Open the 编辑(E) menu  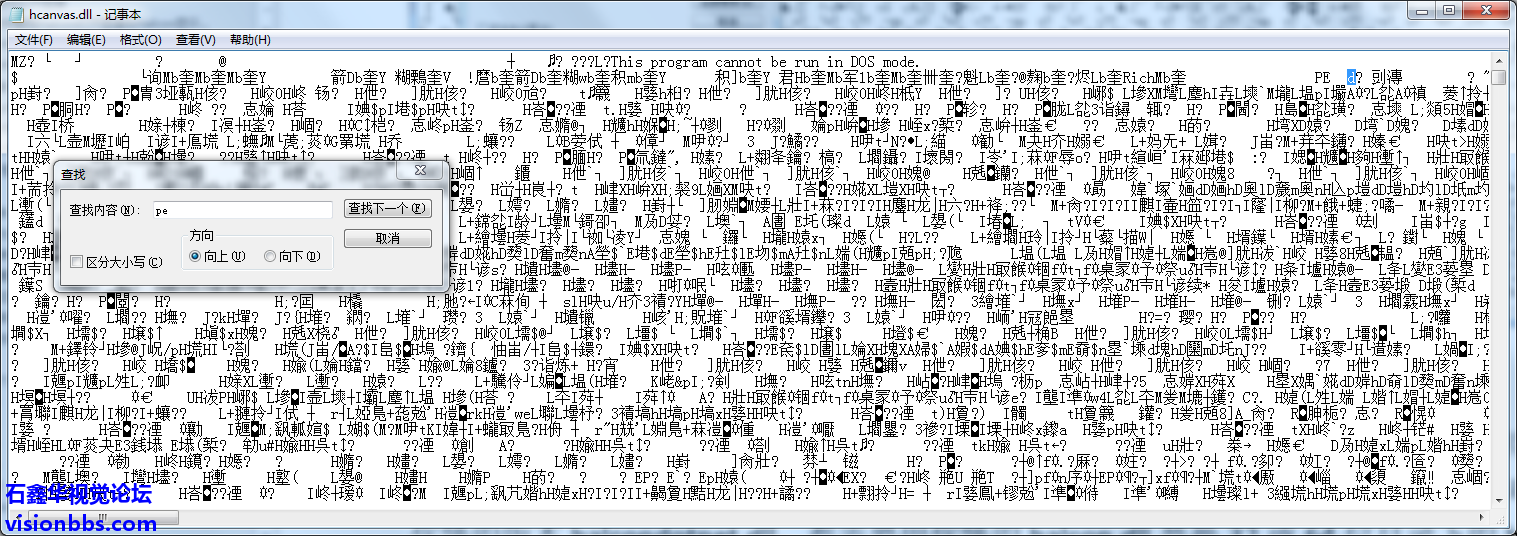click(86, 40)
